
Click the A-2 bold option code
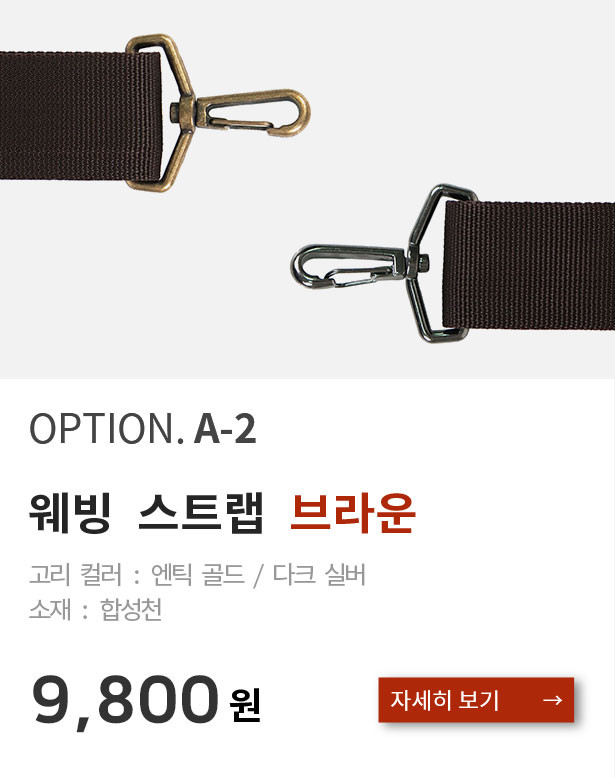tap(225, 429)
